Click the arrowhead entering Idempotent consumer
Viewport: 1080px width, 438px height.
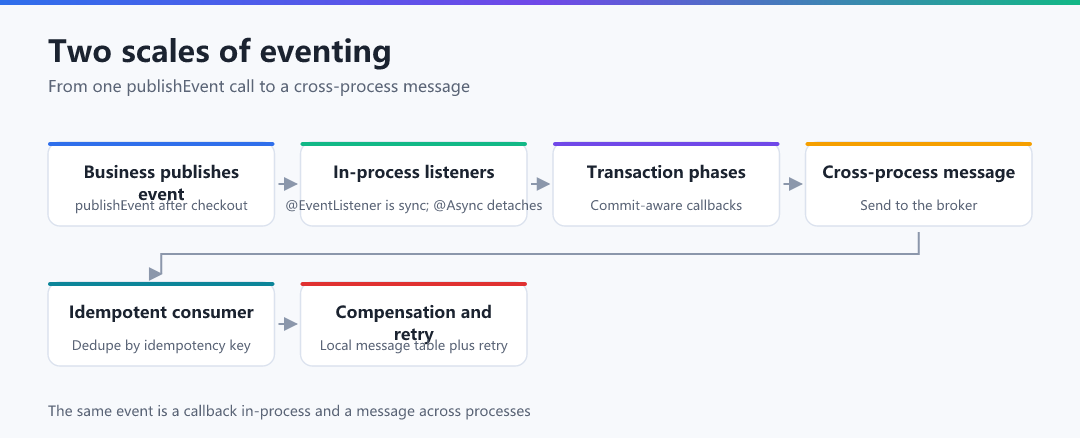(x=156, y=273)
